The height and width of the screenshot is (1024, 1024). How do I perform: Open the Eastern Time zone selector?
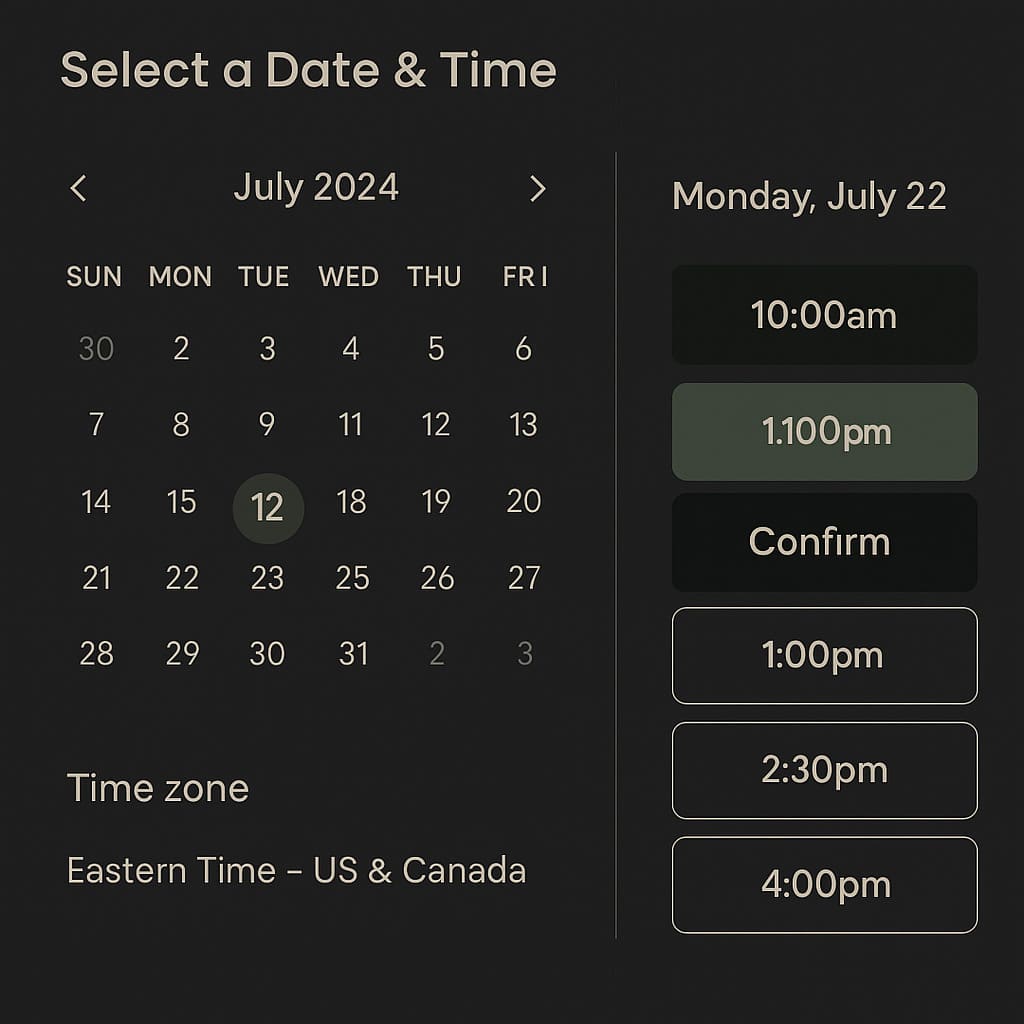296,870
